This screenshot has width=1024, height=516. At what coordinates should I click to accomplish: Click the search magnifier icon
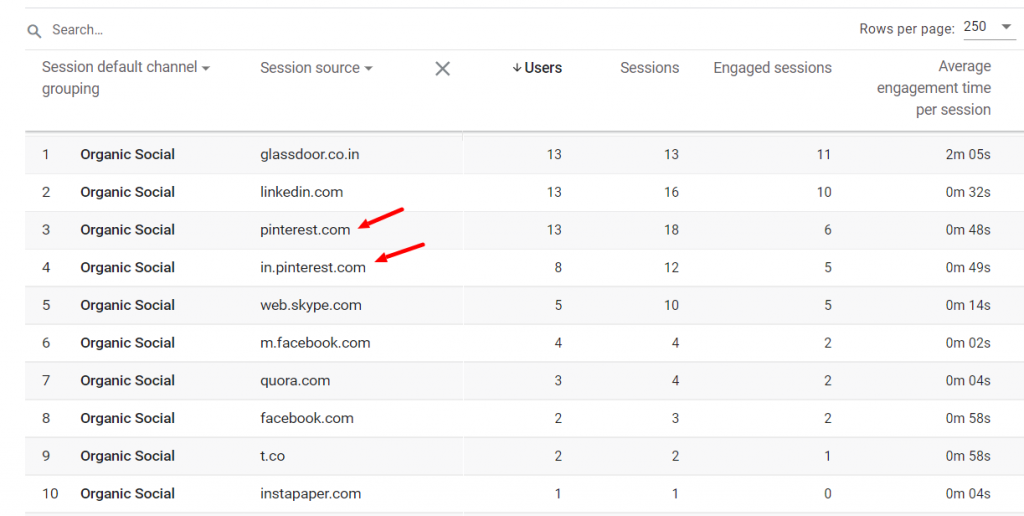pos(35,30)
